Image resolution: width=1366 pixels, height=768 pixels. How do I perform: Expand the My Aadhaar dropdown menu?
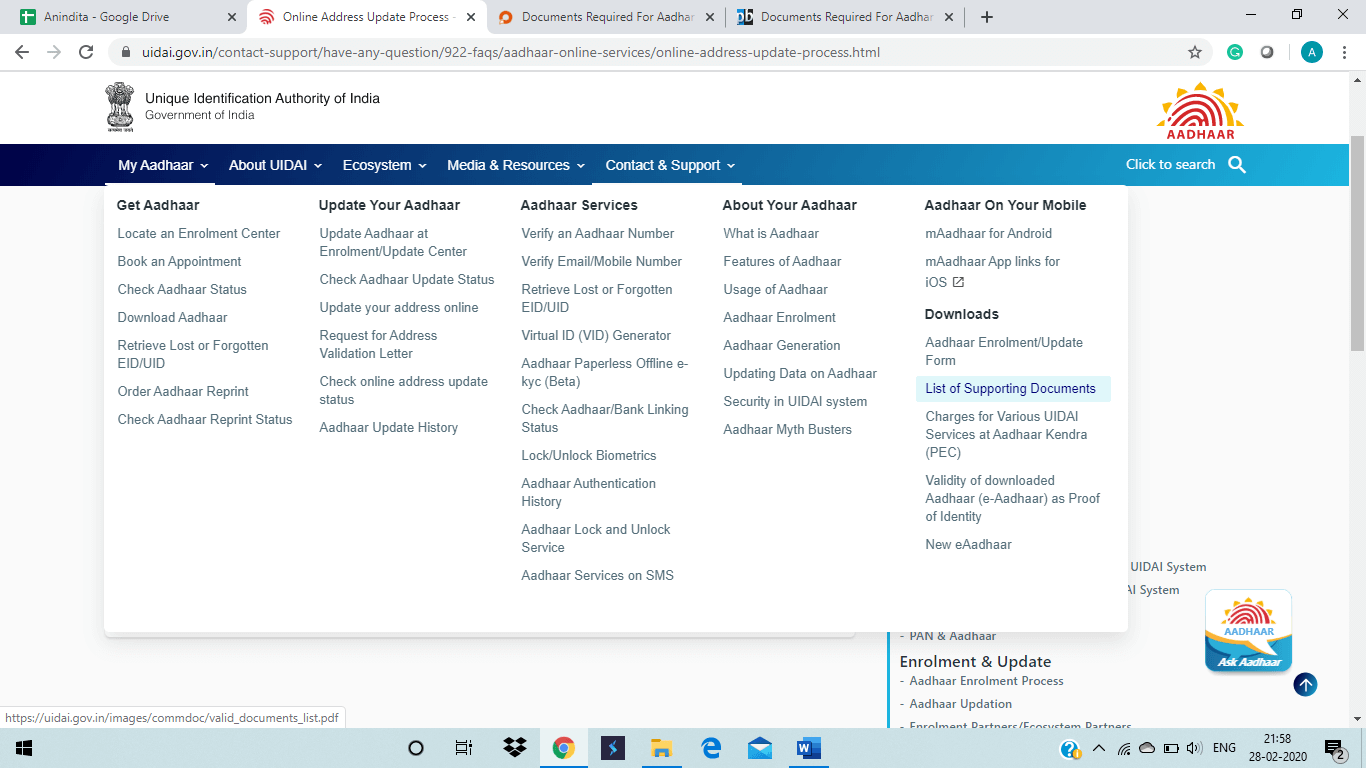[x=162, y=165]
